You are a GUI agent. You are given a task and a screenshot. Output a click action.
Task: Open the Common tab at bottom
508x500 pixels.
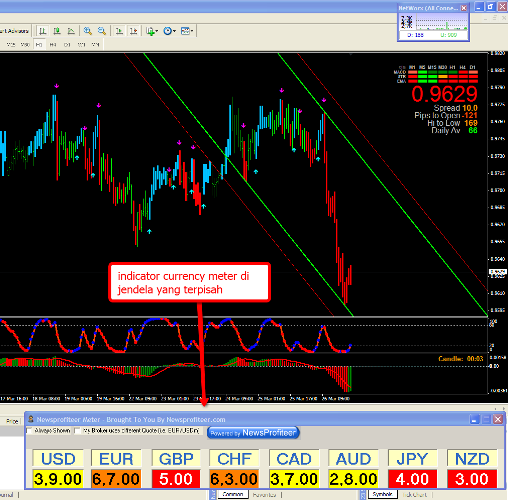233,494
